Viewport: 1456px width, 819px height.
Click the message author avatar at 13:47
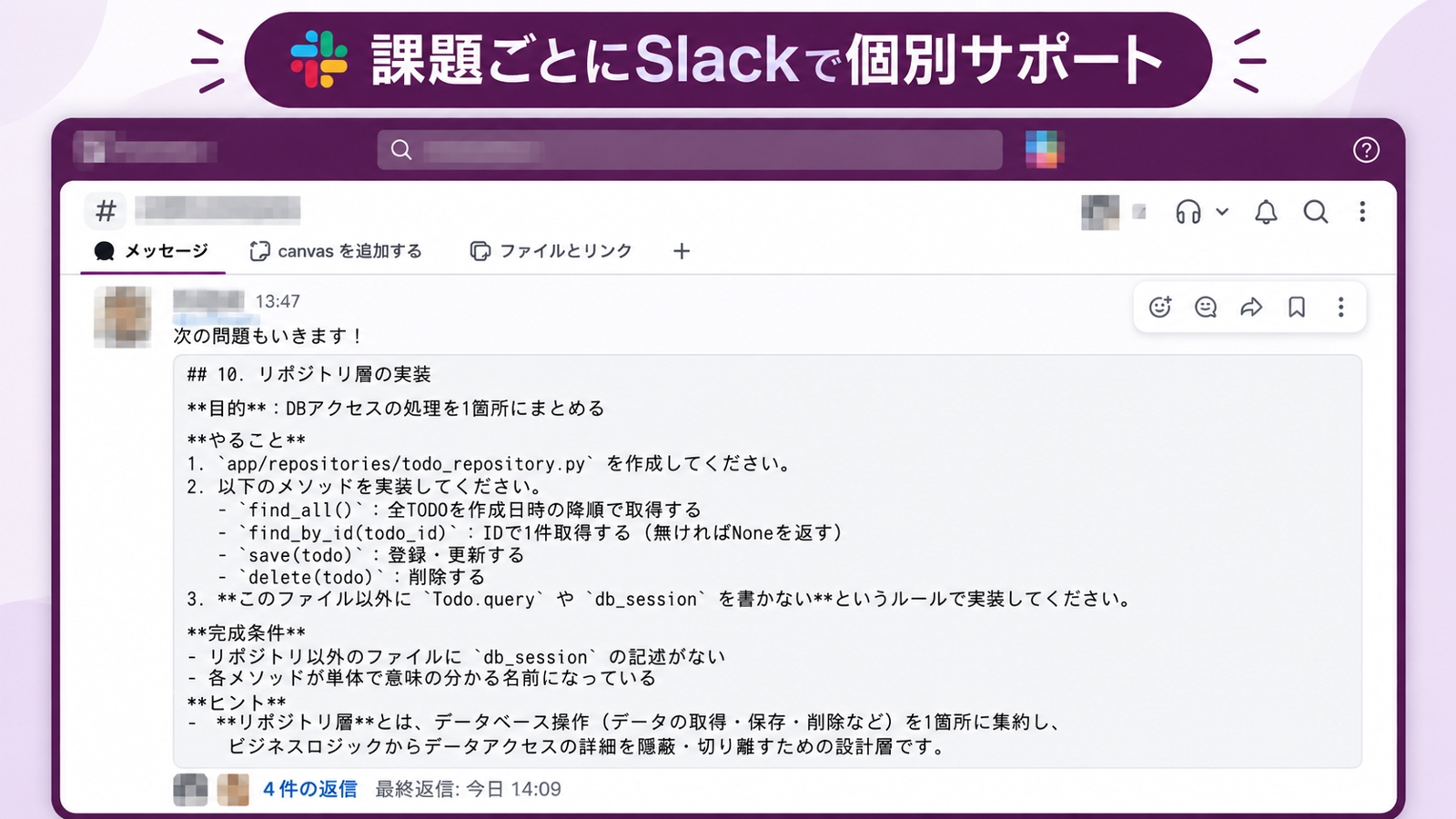point(123,318)
